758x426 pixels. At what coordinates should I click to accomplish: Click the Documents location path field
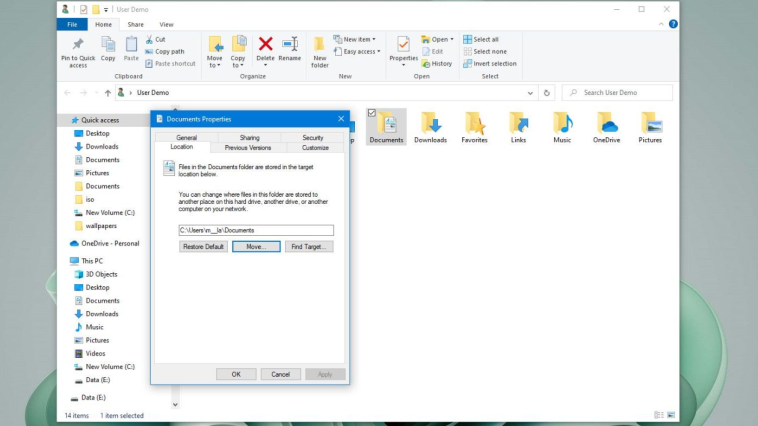tap(256, 230)
